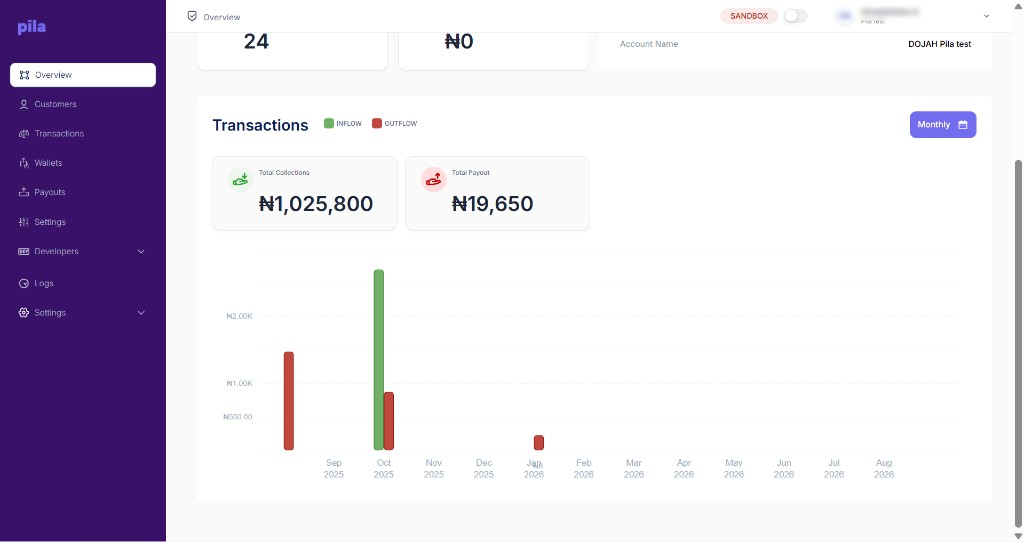Click the Developers DEV icon
This screenshot has height=542, width=1024.
(x=24, y=251)
